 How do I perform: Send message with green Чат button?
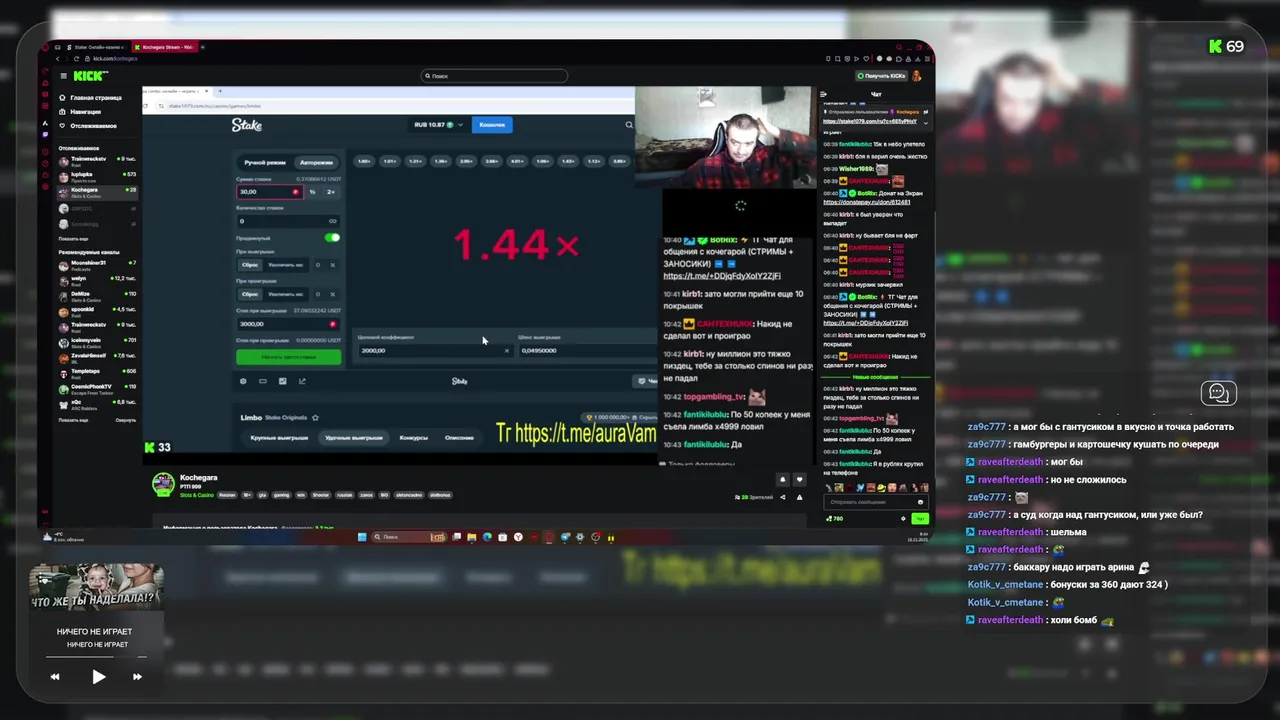(x=919, y=518)
